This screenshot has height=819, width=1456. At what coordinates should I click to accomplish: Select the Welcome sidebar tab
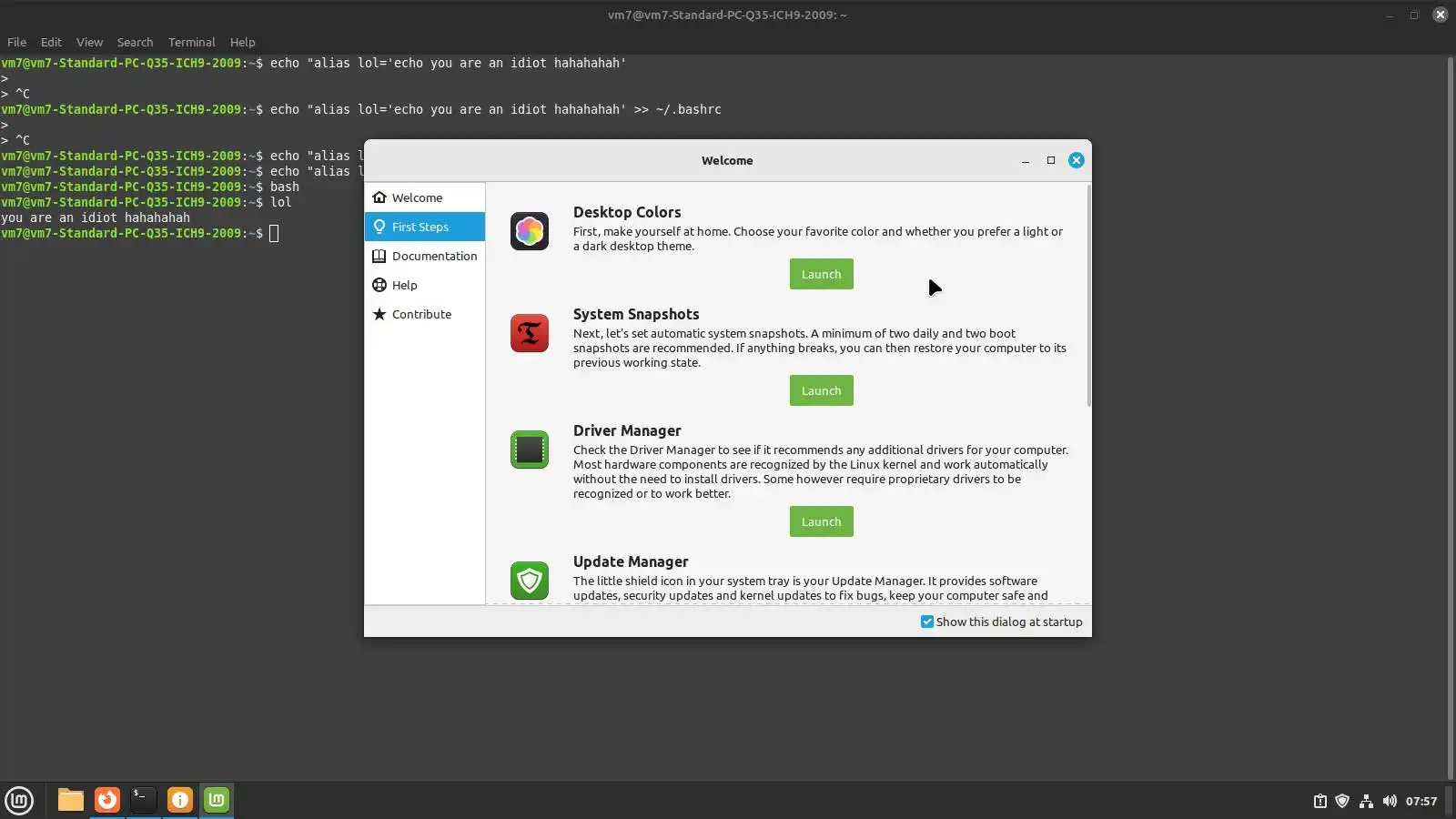pyautogui.click(x=425, y=197)
